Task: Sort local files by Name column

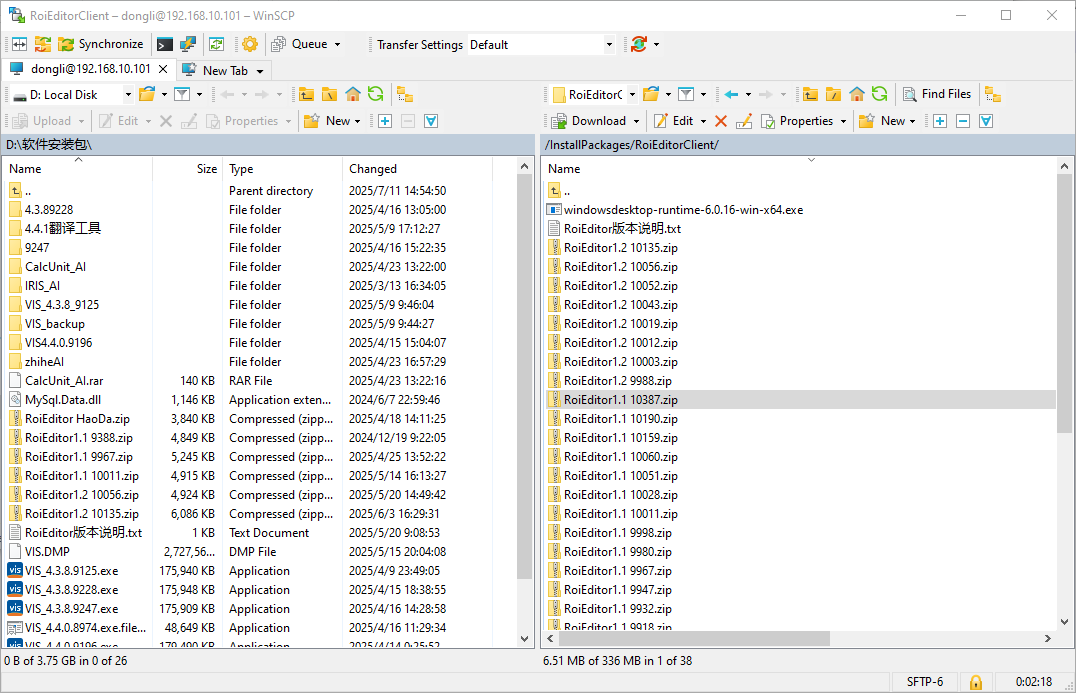Action: pos(78,169)
